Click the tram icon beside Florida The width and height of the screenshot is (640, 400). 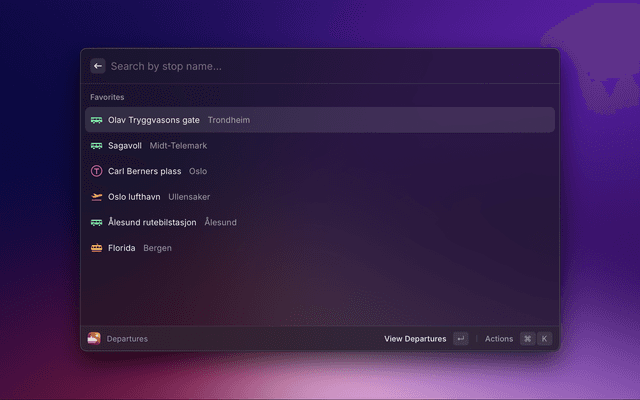pos(97,248)
